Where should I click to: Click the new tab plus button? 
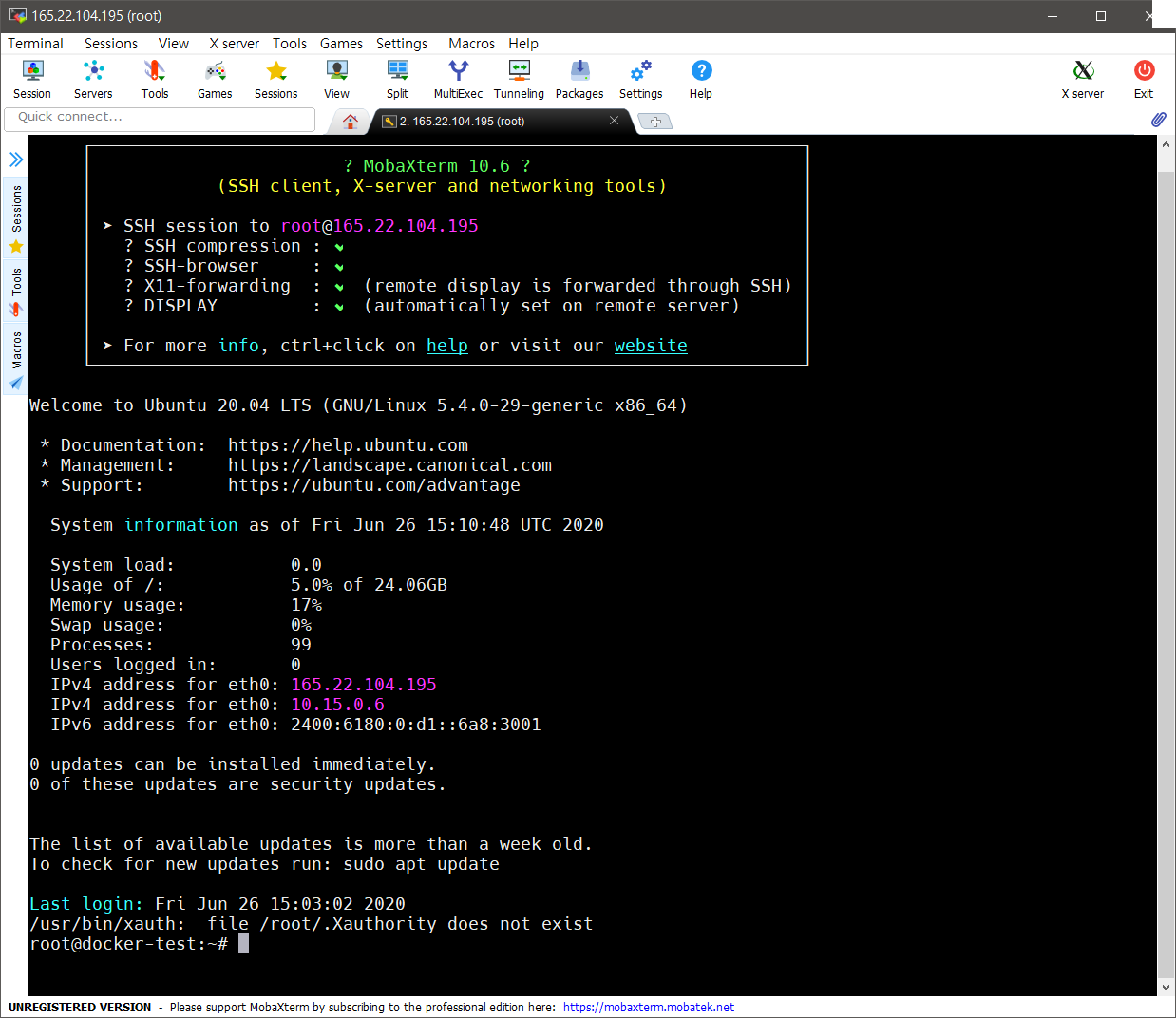pos(655,122)
